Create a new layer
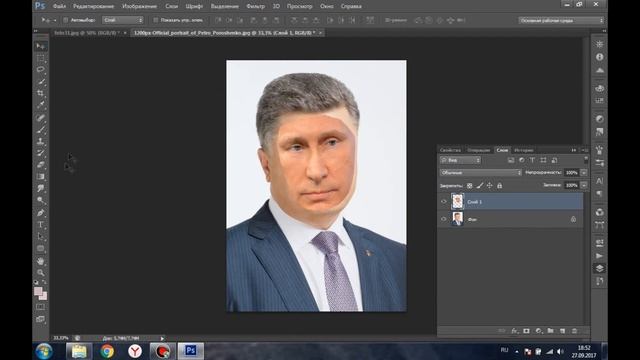The height and width of the screenshot is (360, 640). 562,331
